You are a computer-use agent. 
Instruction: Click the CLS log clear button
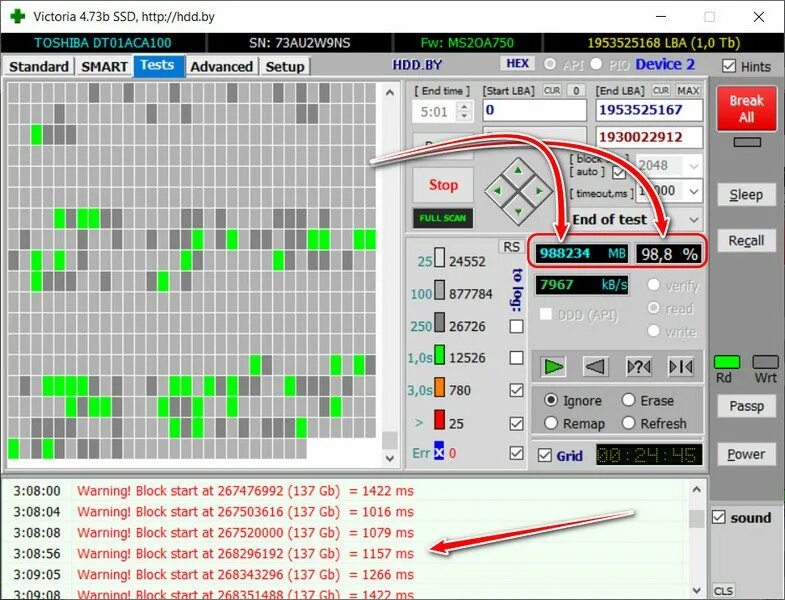click(723, 591)
